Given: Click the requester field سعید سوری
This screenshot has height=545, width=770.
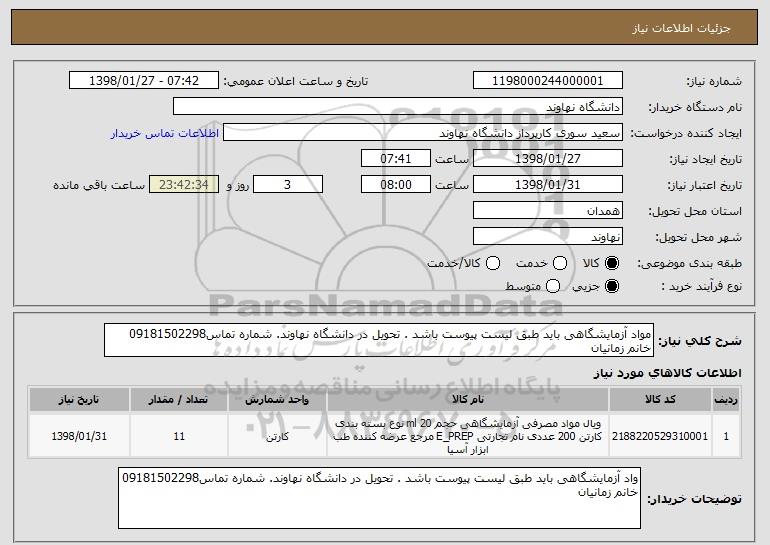Looking at the screenshot, I should point(423,133).
